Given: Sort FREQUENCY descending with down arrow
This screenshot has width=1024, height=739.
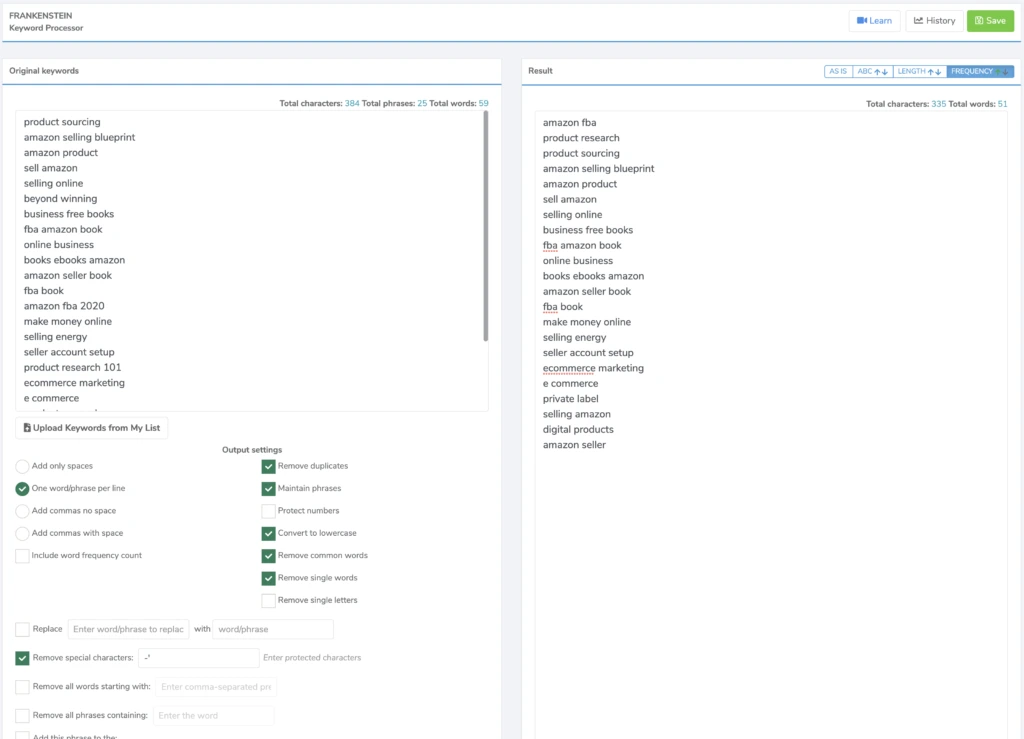Looking at the screenshot, I should point(1006,72).
